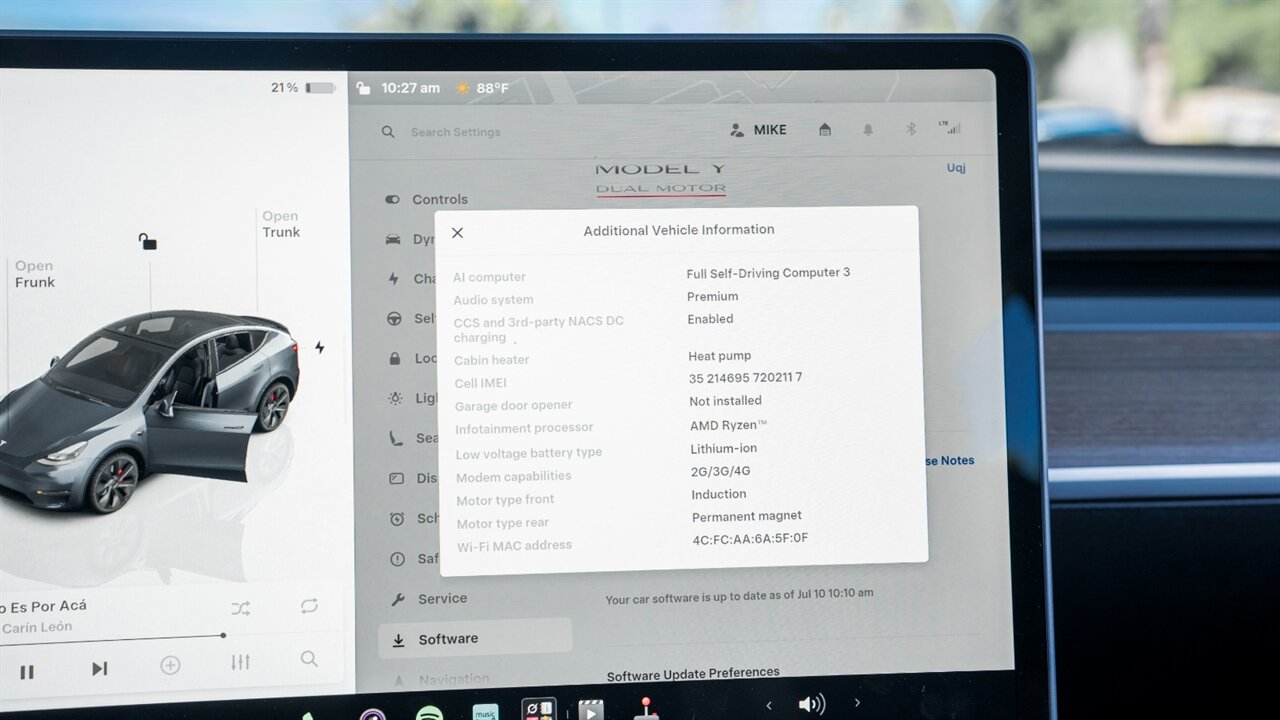Viewport: 1280px width, 720px height.
Task: Close the Additional Vehicle Information dialog
Action: pos(457,233)
